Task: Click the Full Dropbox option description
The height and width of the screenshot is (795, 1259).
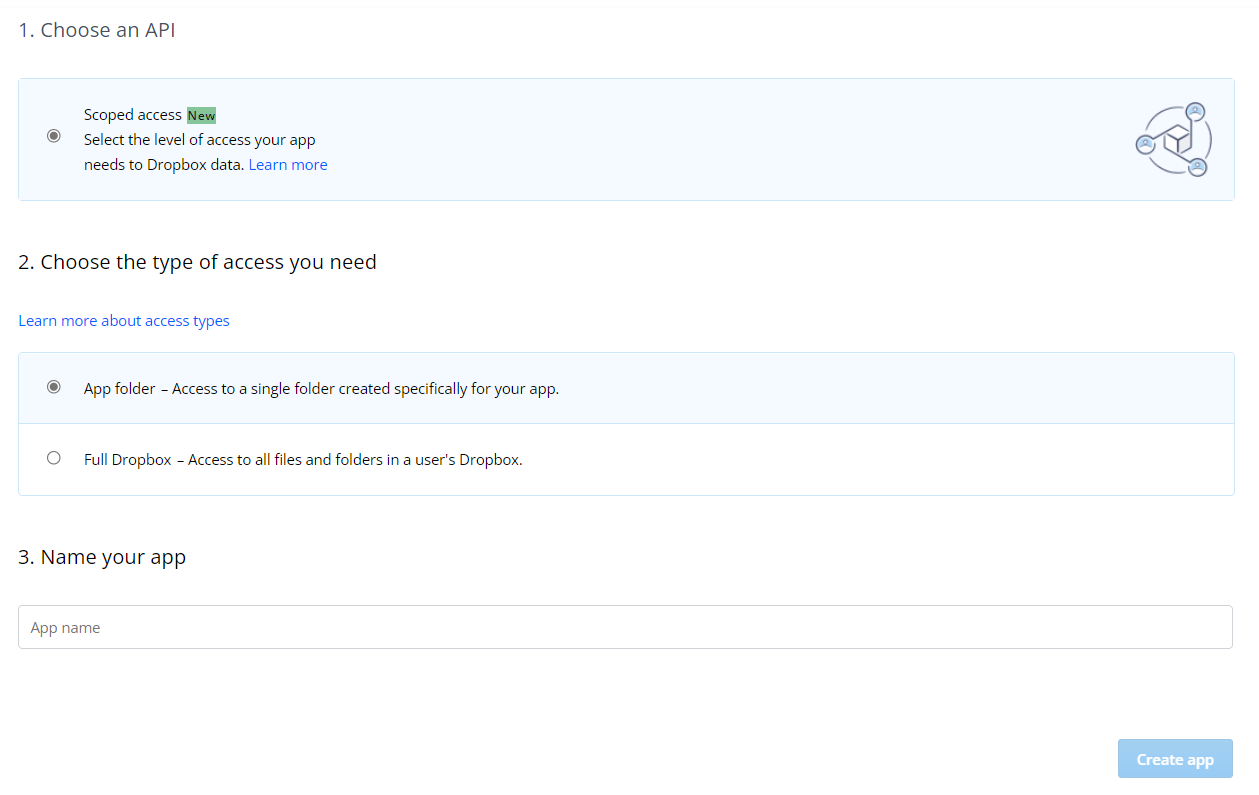Action: point(303,460)
